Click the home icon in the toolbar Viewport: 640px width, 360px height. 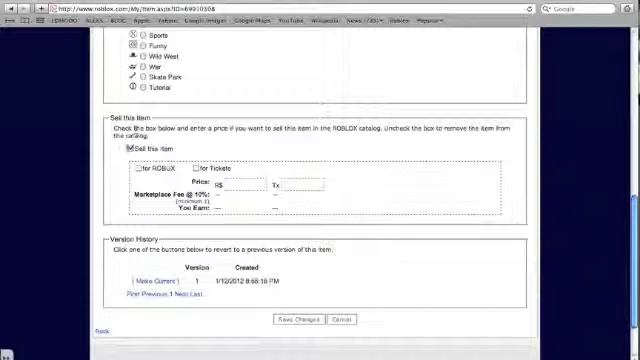coord(627,9)
